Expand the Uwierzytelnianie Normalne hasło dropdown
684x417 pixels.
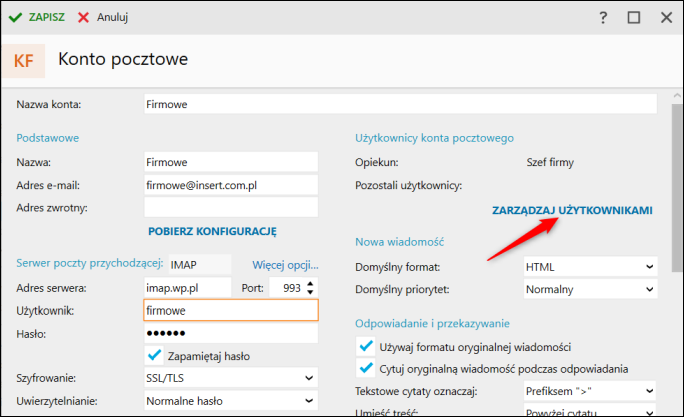click(231, 402)
